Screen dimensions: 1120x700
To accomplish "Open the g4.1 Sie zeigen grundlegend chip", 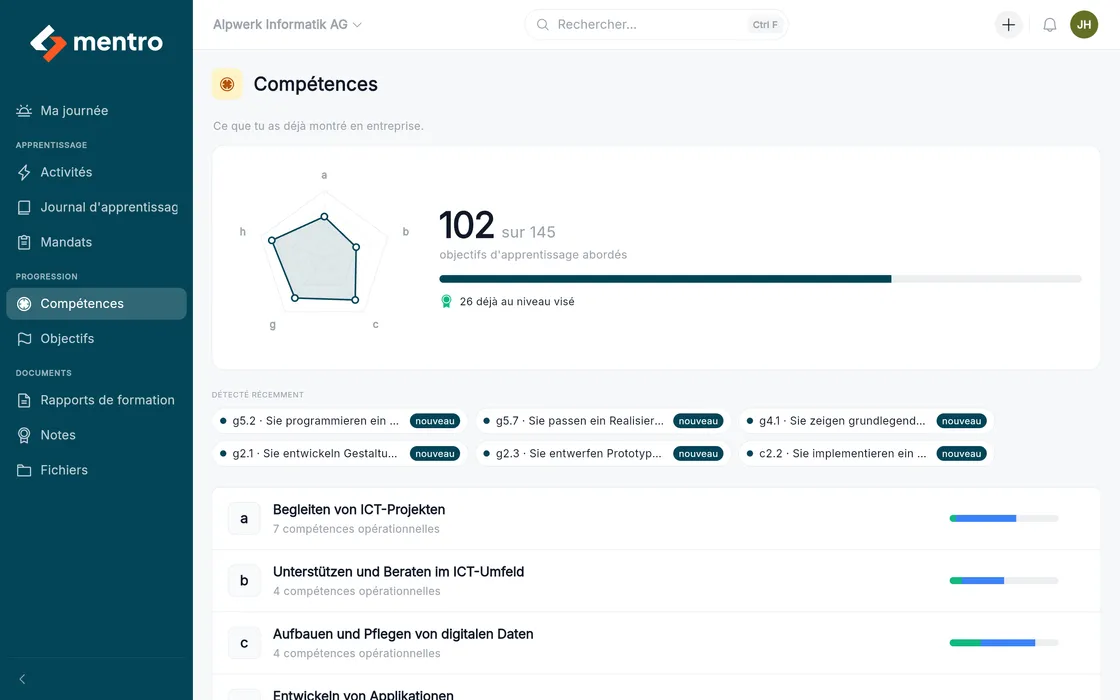I will click(x=866, y=421).
